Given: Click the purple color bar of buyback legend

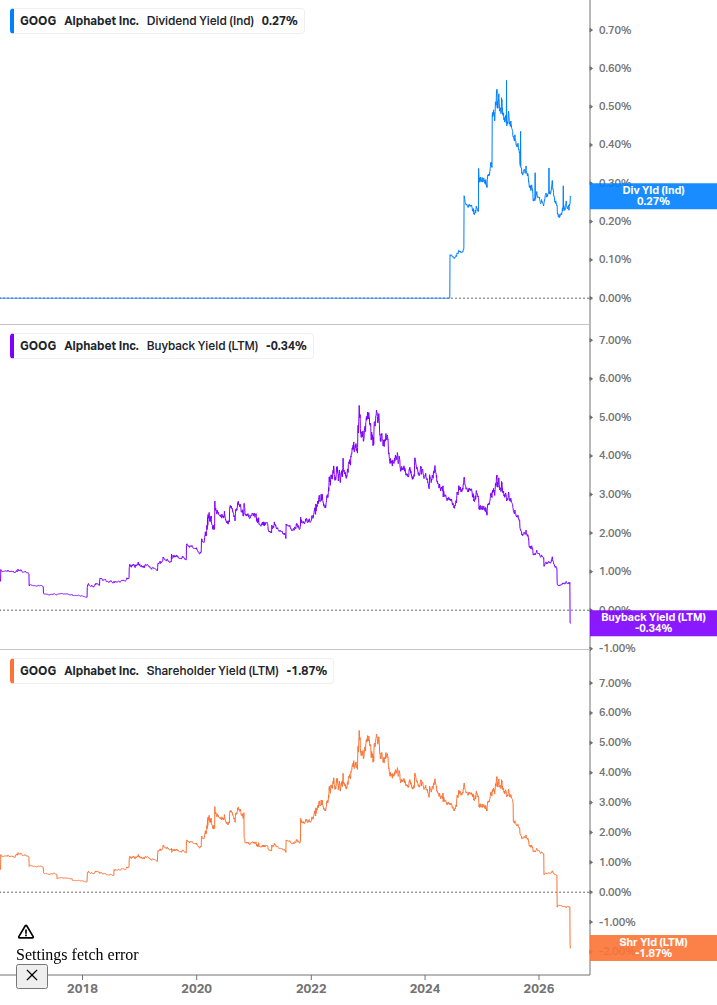Looking at the screenshot, I should 12,345.
